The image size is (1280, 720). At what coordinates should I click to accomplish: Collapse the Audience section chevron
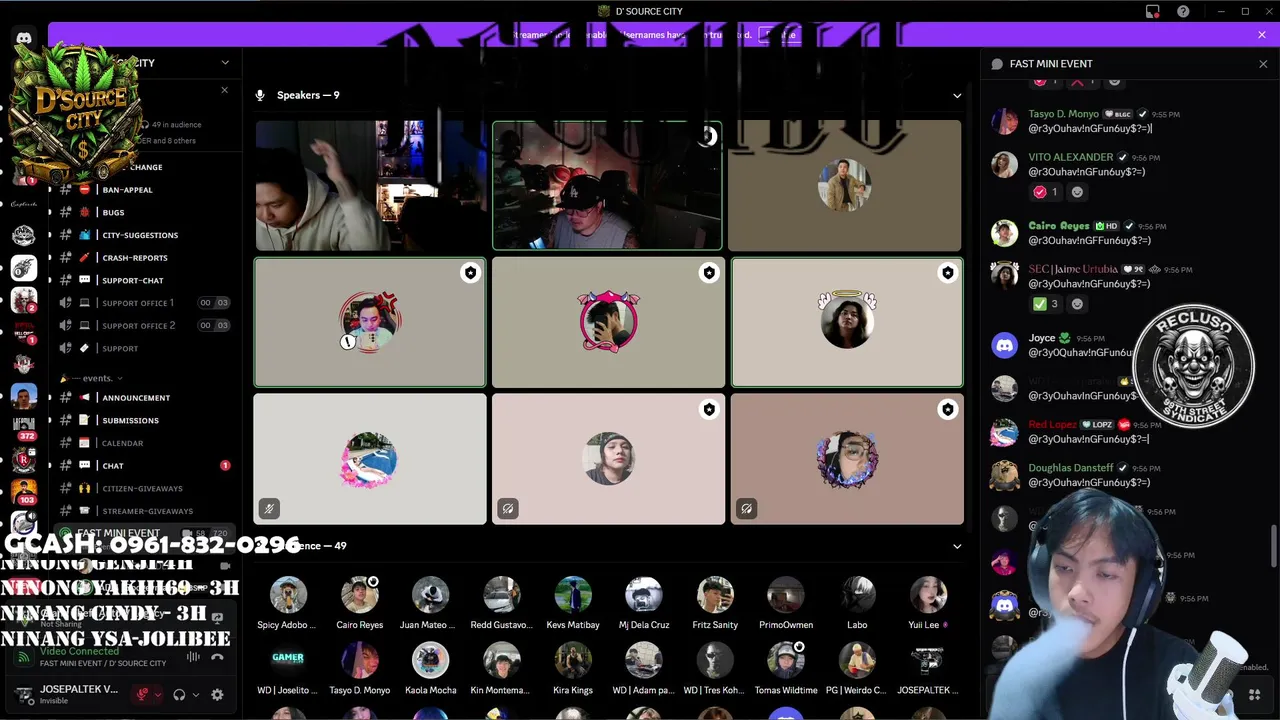point(957,546)
